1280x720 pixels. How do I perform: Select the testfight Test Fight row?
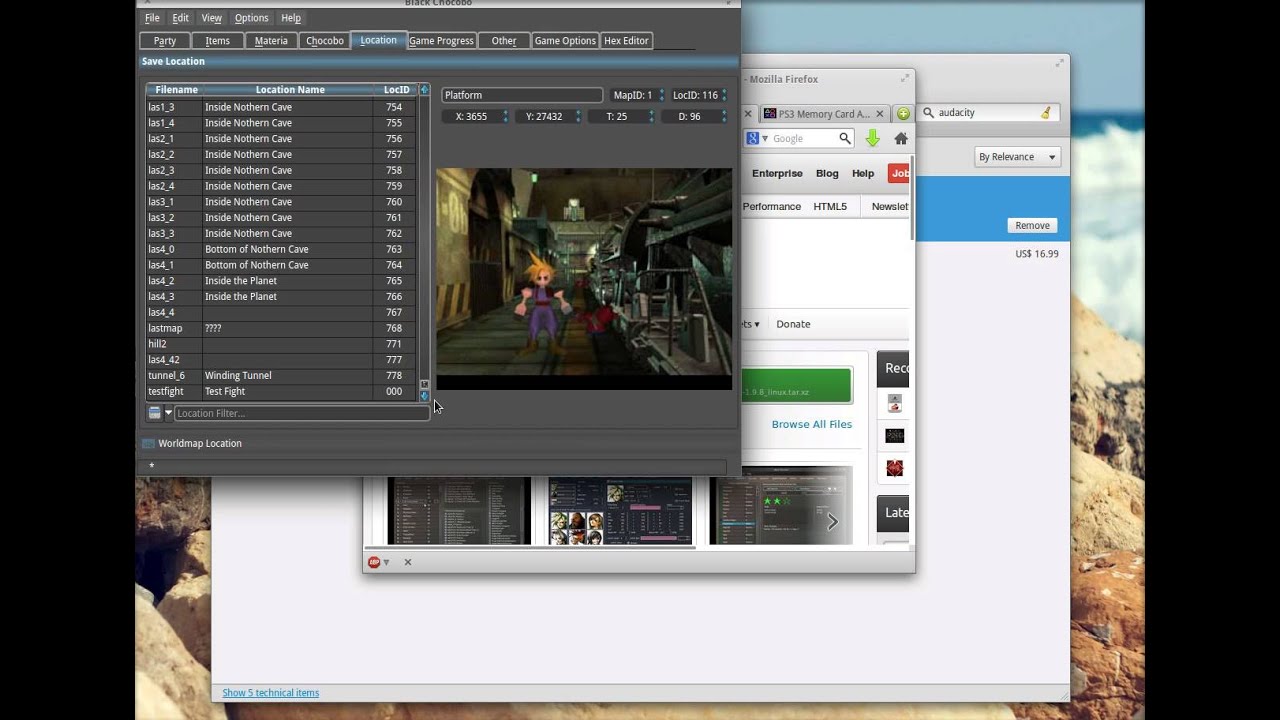281,391
